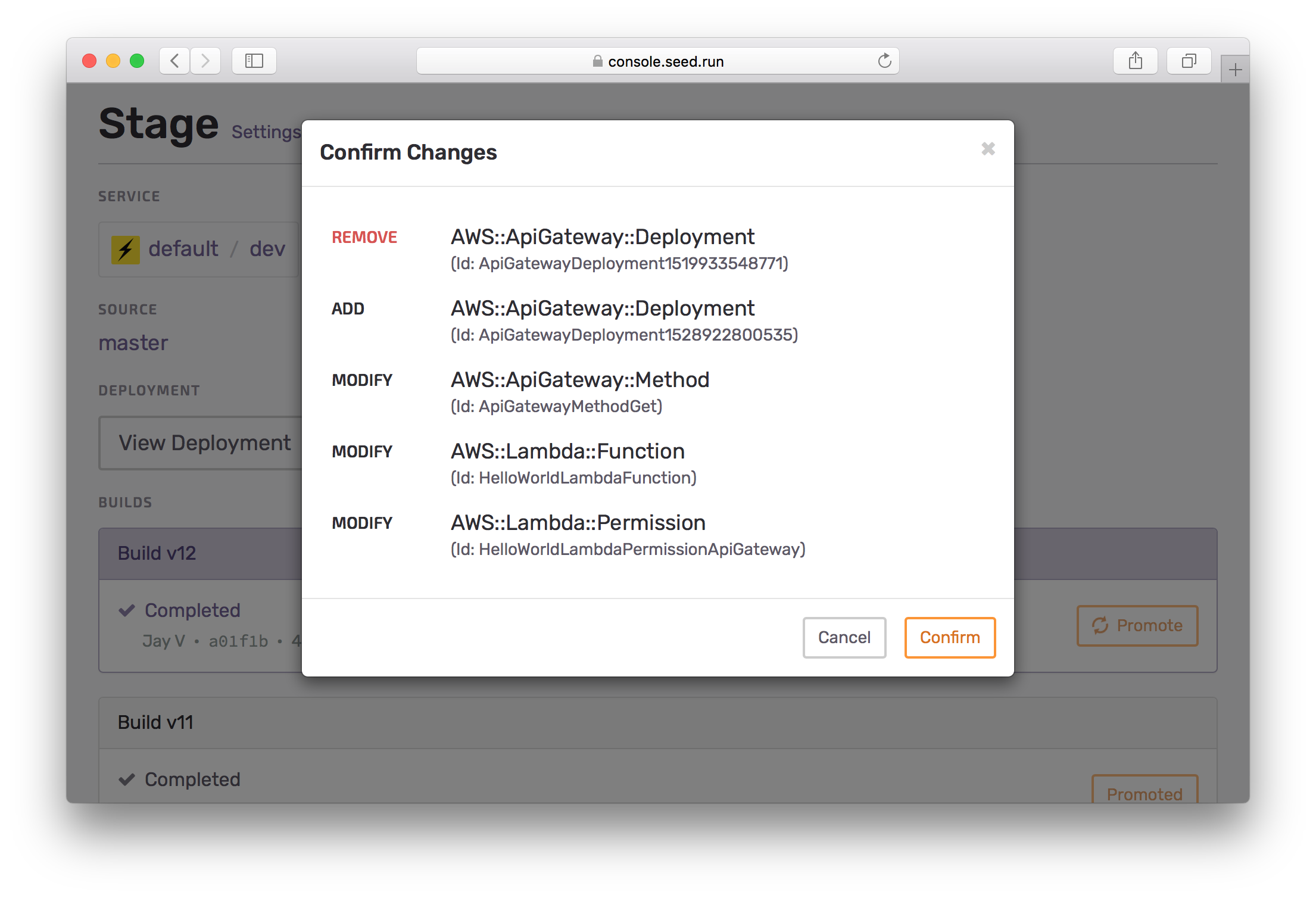Screen dimensions: 1316x898
Task: Open the Safari share icon
Action: [1135, 61]
